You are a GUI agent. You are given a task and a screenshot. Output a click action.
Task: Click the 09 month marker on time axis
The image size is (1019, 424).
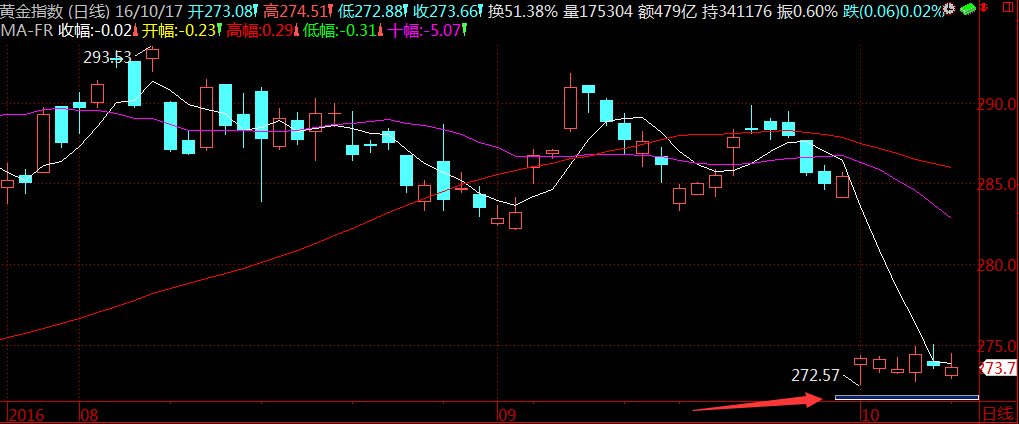(507, 413)
